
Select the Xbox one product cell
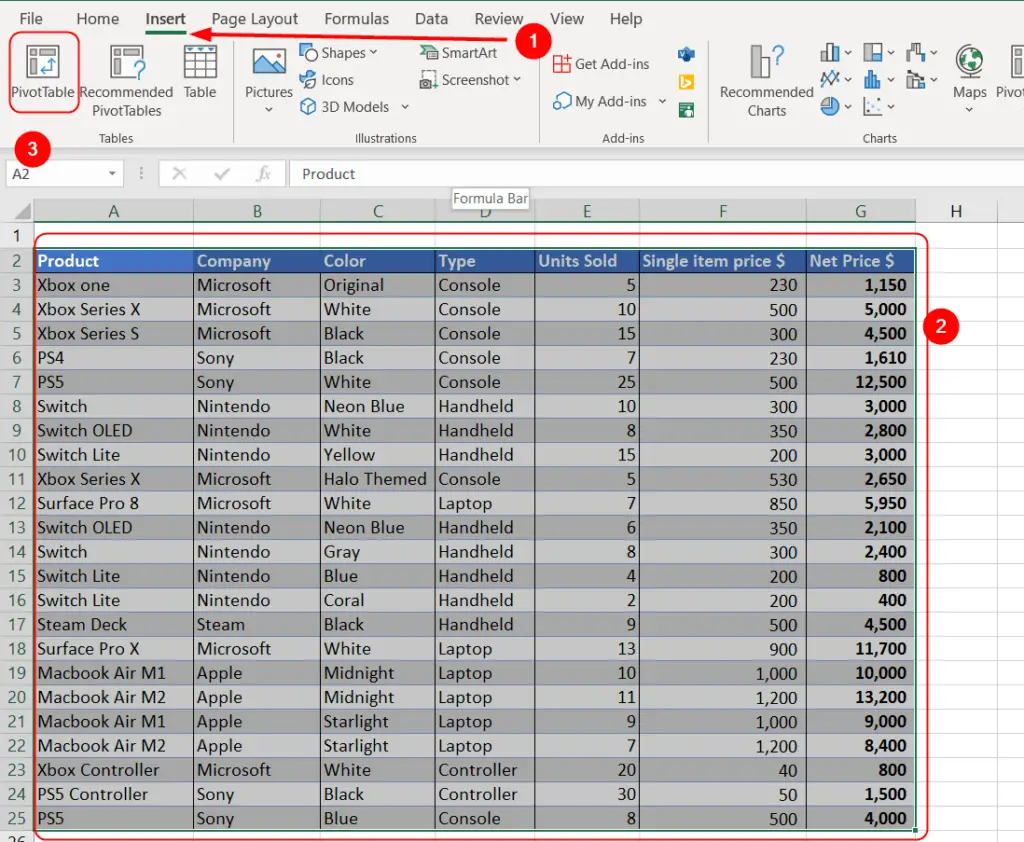[114, 285]
